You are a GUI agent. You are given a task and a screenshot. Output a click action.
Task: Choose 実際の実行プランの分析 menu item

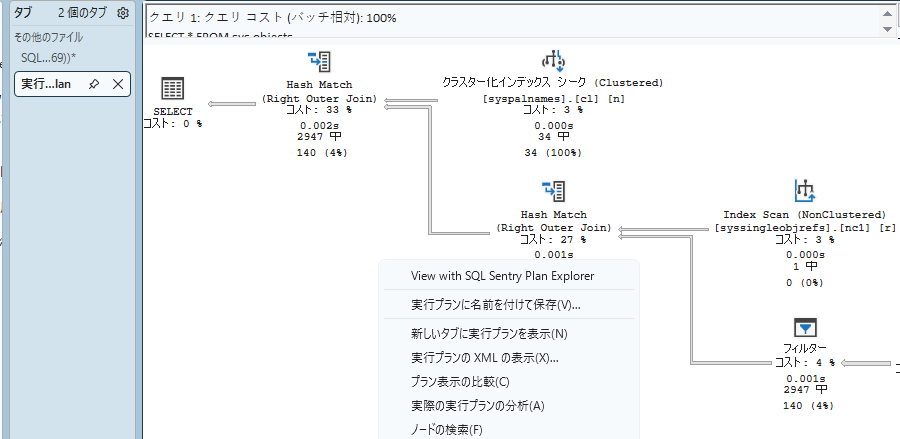click(477, 405)
